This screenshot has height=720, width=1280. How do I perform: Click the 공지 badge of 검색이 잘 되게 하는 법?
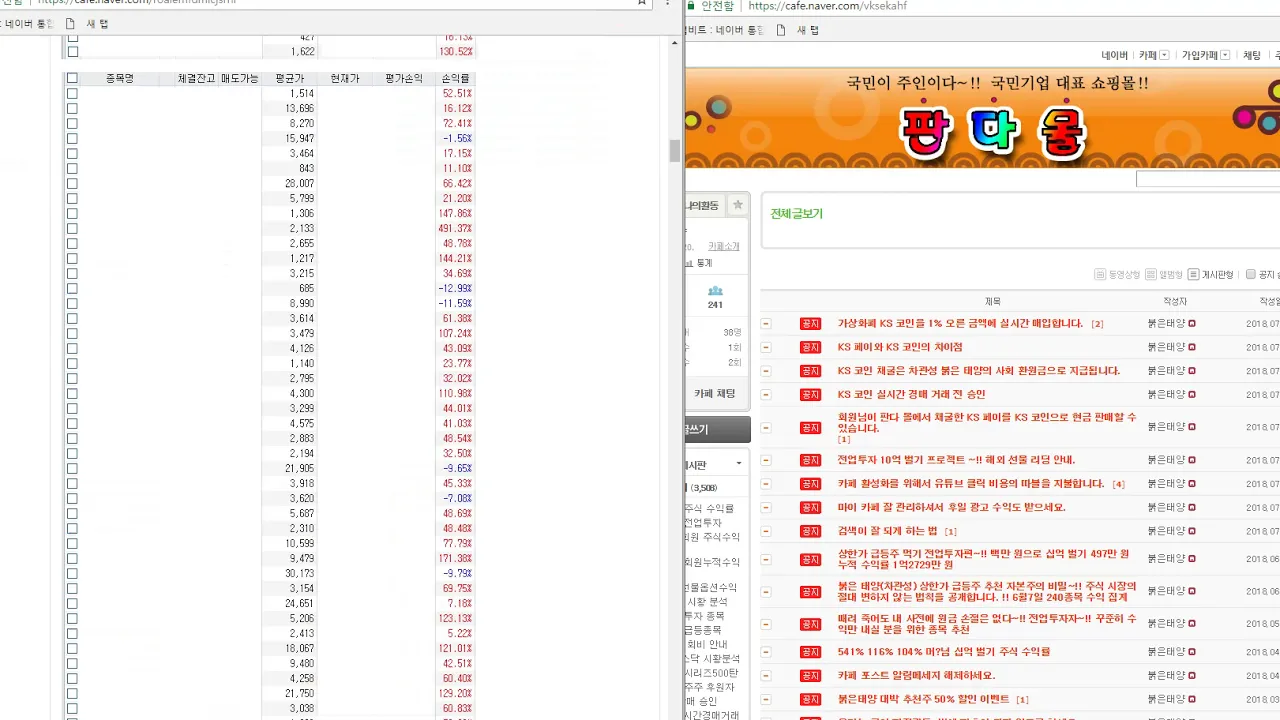tap(810, 531)
